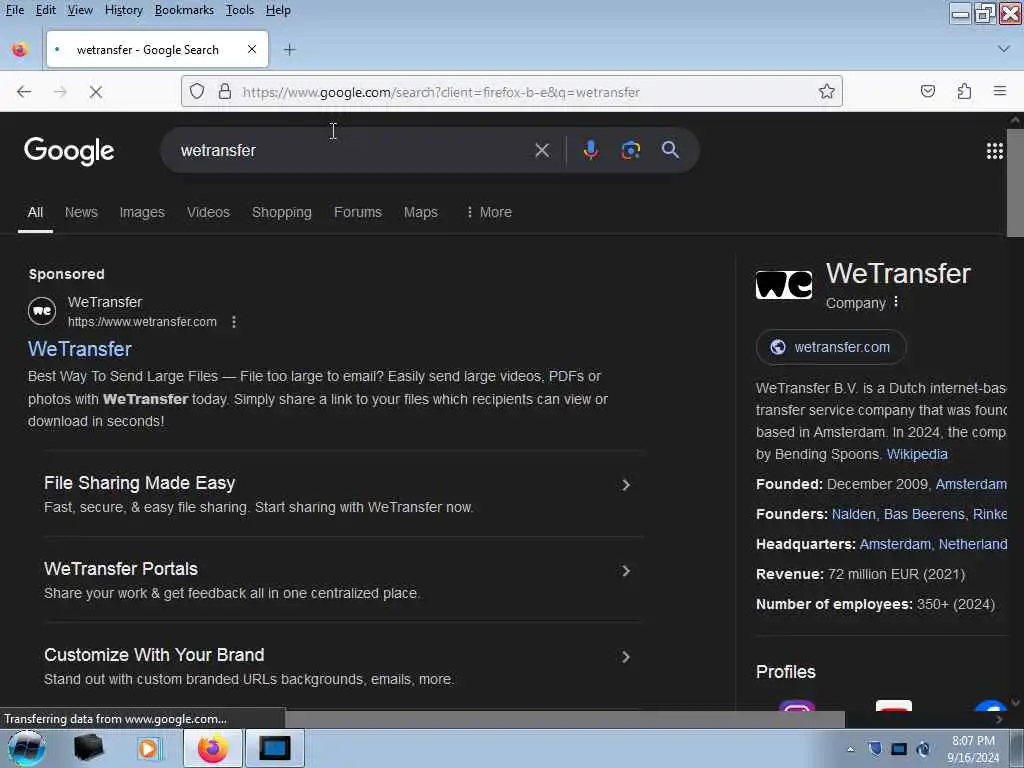Open sponsored result three-dot options

[x=234, y=322]
